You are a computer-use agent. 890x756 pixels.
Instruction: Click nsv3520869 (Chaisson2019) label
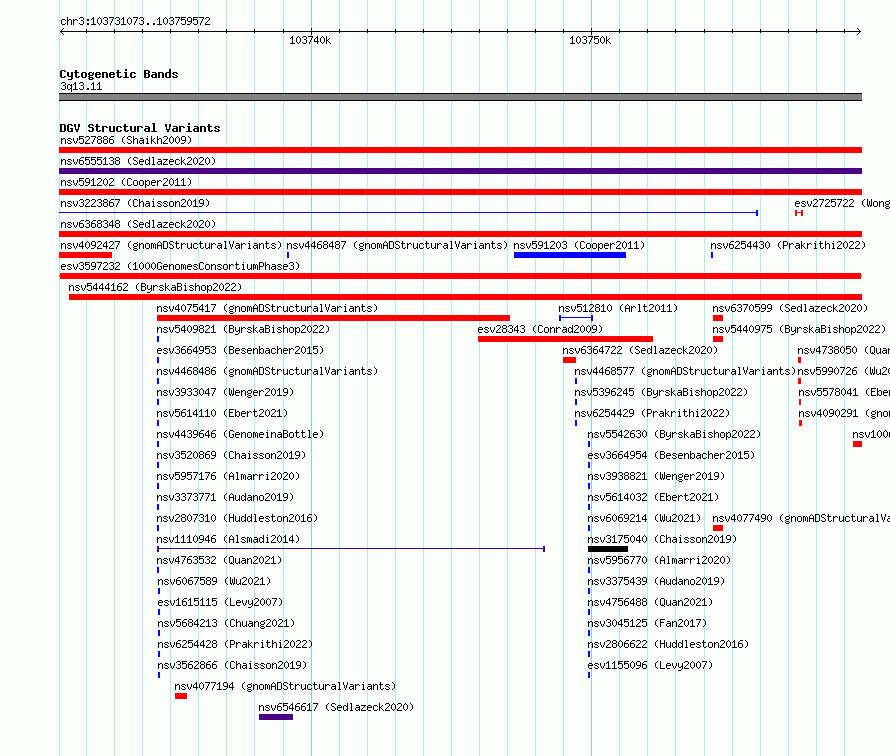[232, 455]
